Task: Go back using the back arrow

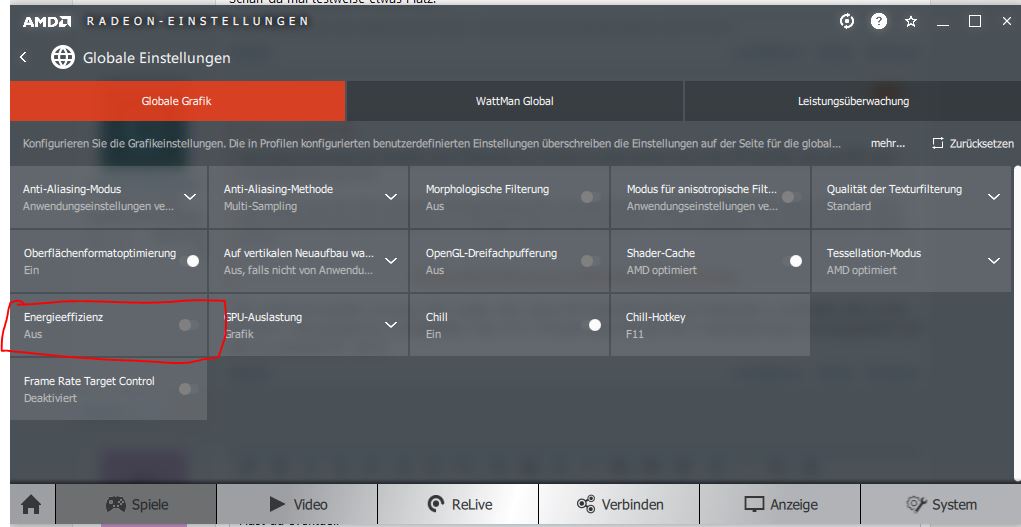Action: [x=23, y=57]
